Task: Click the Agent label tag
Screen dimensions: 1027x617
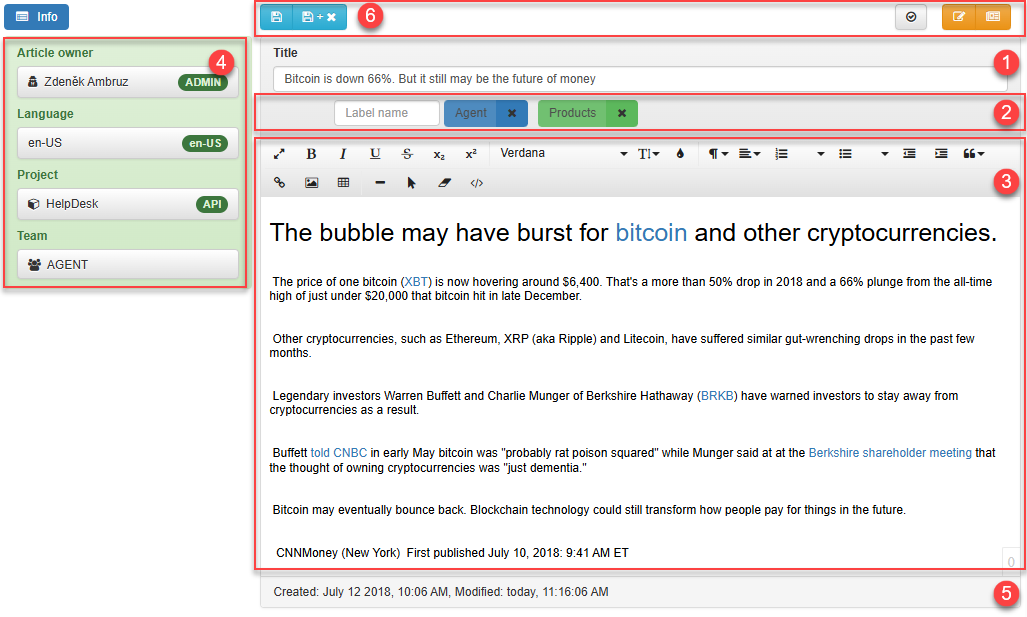Action: coord(471,113)
